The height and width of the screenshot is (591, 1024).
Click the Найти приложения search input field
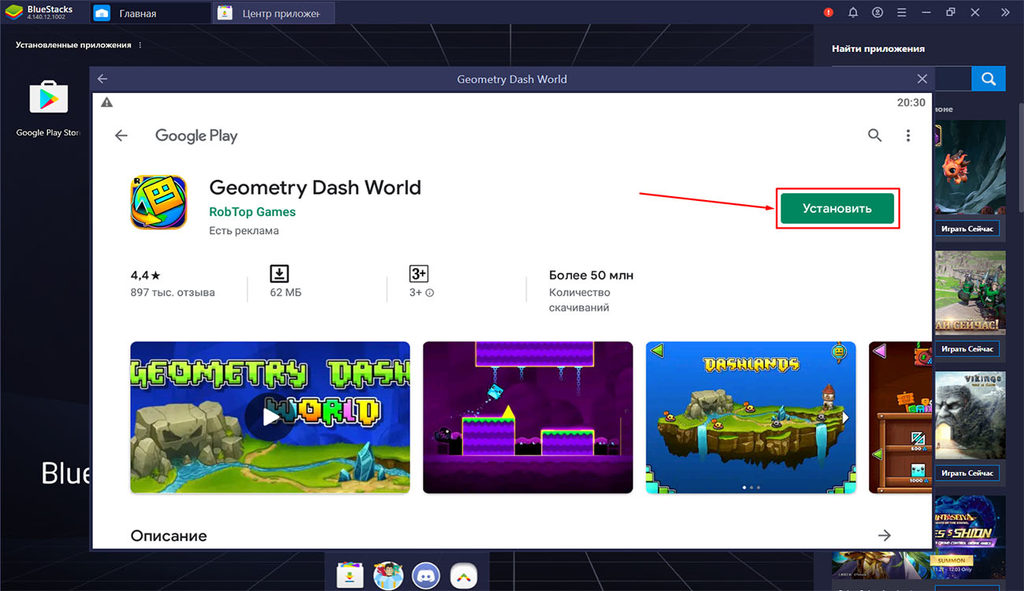[x=952, y=79]
